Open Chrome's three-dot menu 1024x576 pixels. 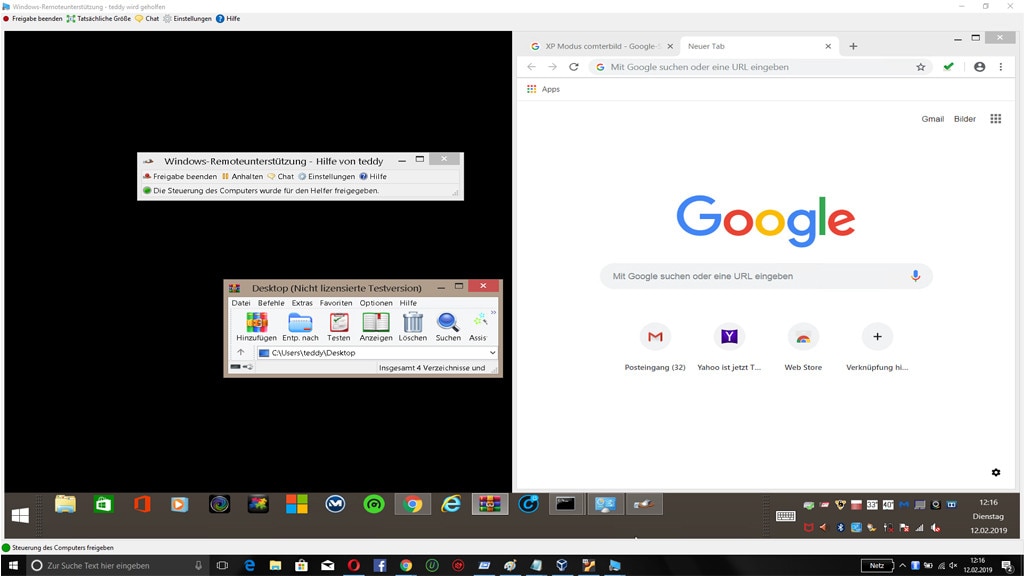1002,67
